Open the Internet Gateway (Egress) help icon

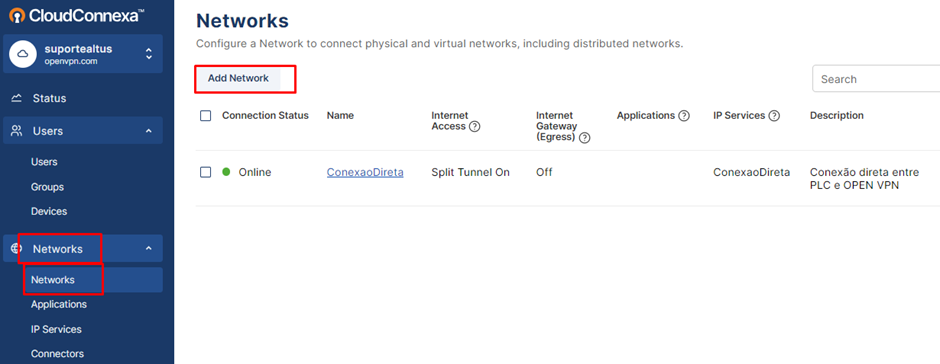coord(585,138)
